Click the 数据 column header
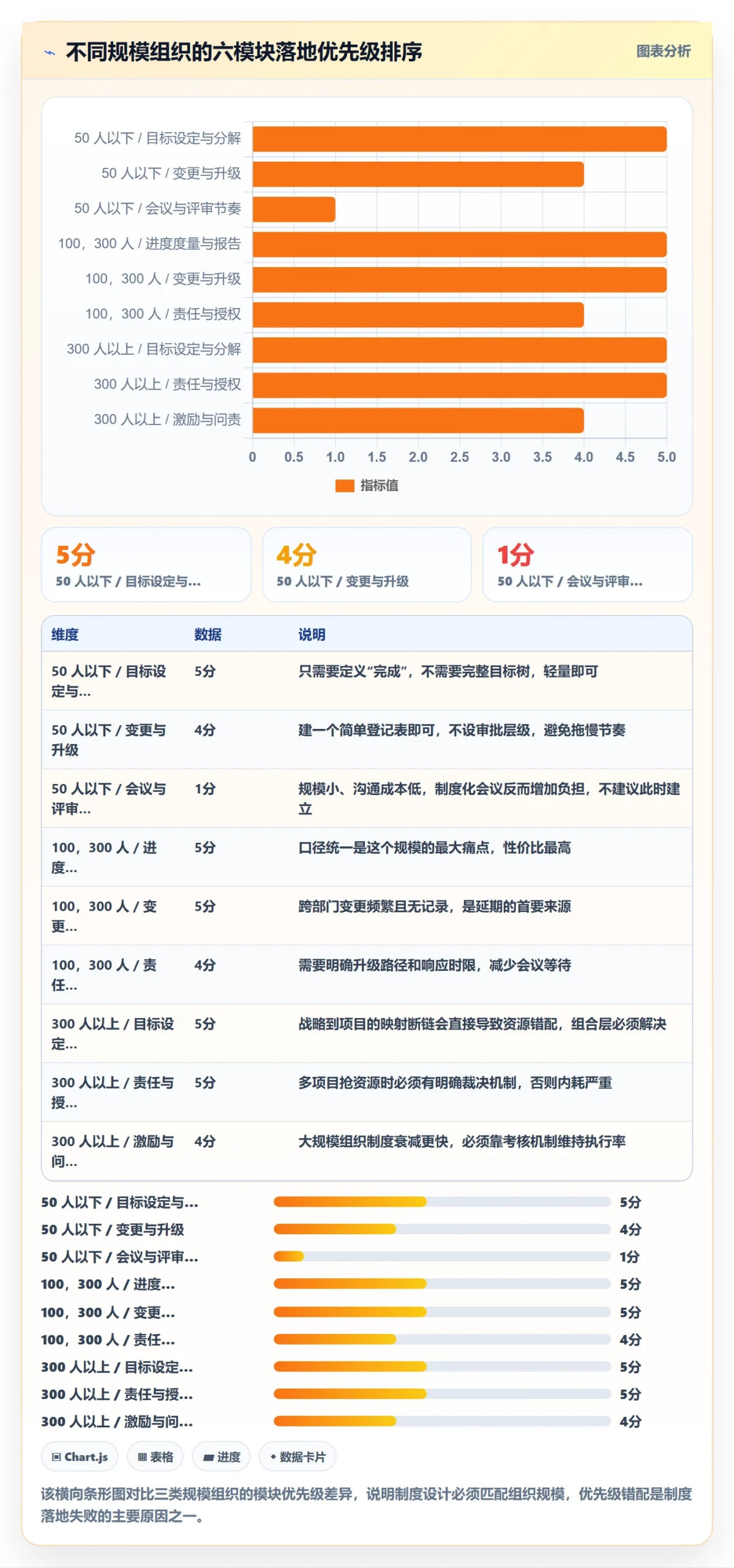Viewport: 734px width, 1568px height. pos(208,635)
